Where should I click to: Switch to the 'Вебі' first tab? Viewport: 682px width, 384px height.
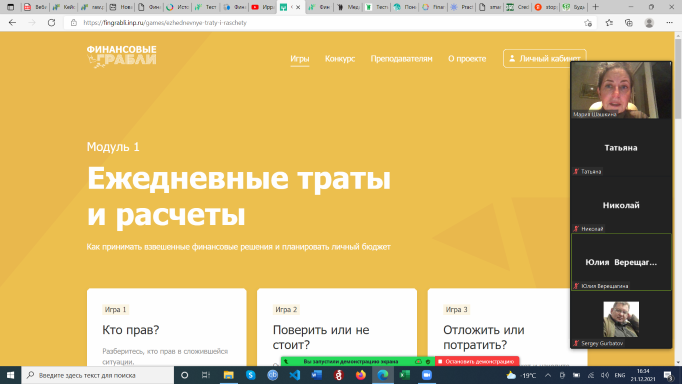[36, 7]
